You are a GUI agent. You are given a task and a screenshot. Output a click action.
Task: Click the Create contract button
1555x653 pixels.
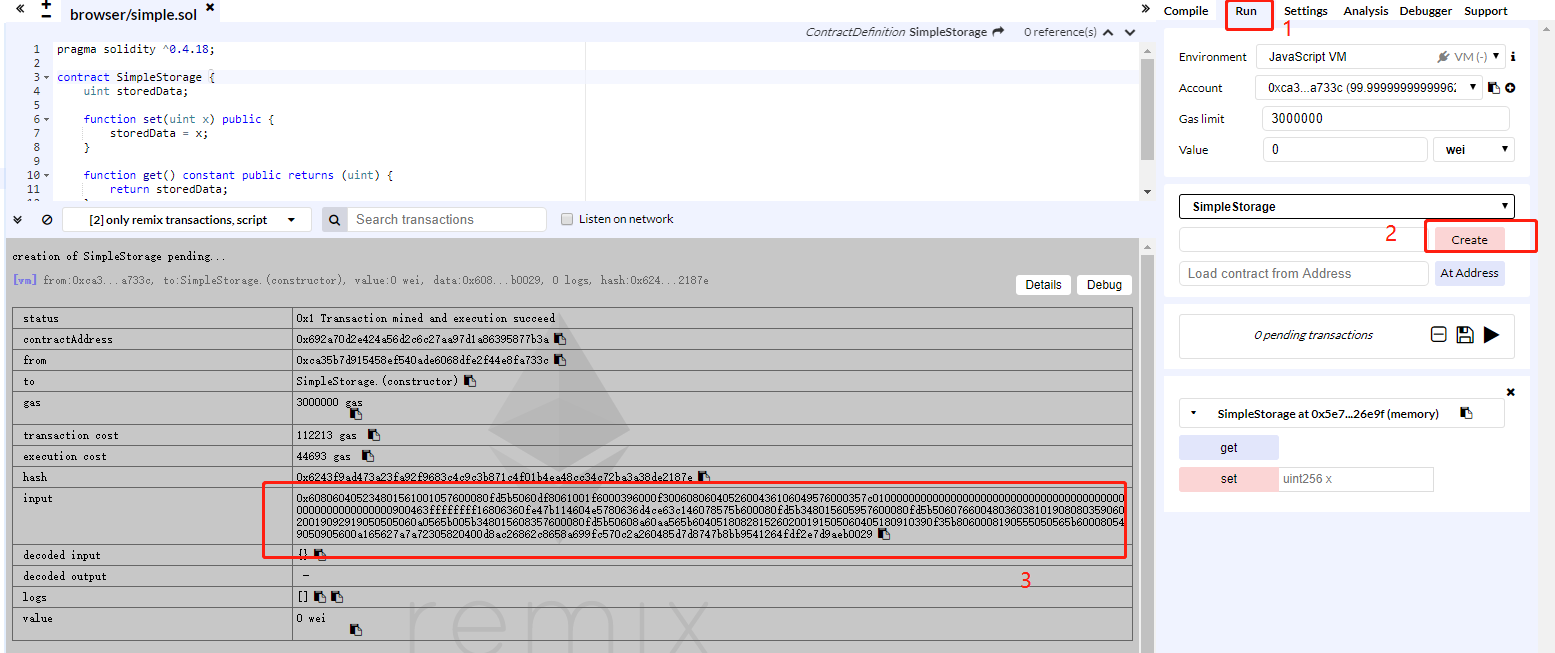(1469, 240)
